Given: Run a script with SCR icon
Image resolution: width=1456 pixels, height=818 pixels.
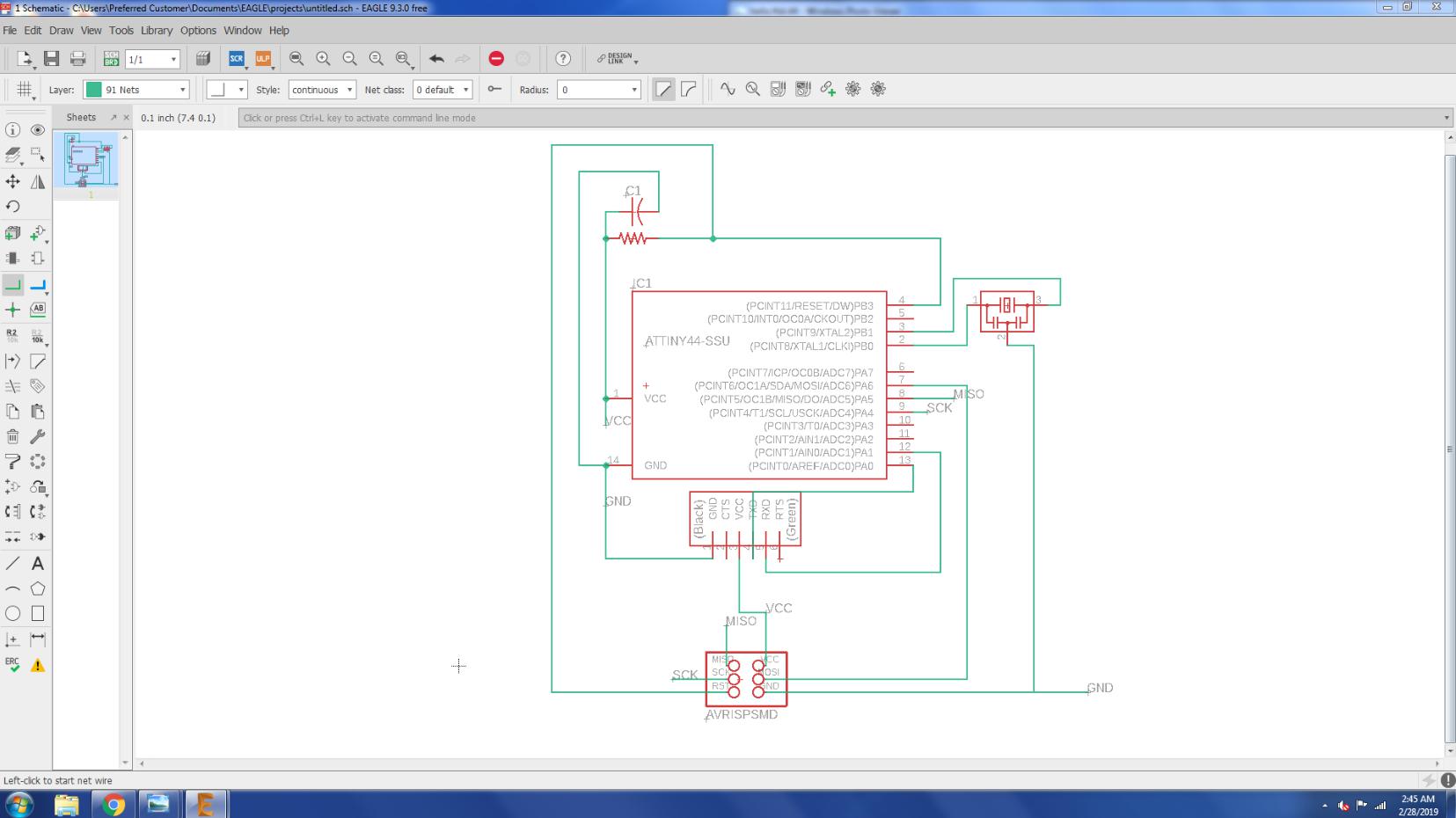Looking at the screenshot, I should pyautogui.click(x=236, y=59).
